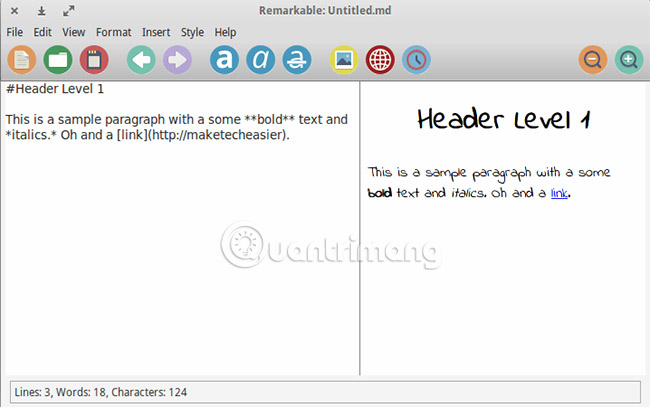Screen dimensions: 650x407
Task: Open a file using the green folder icon
Action: coord(58,60)
